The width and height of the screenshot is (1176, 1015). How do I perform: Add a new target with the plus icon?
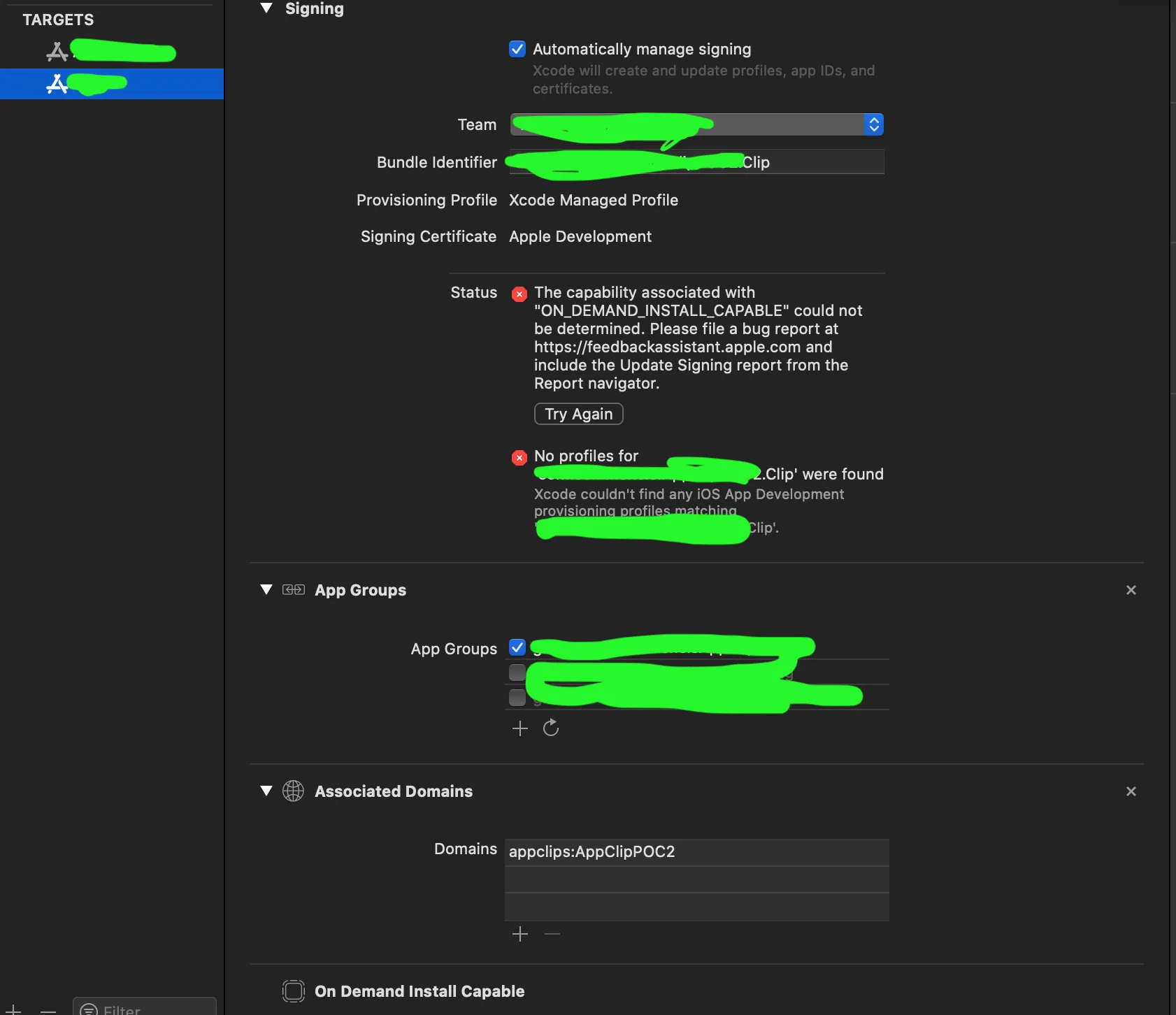pos(14,1009)
